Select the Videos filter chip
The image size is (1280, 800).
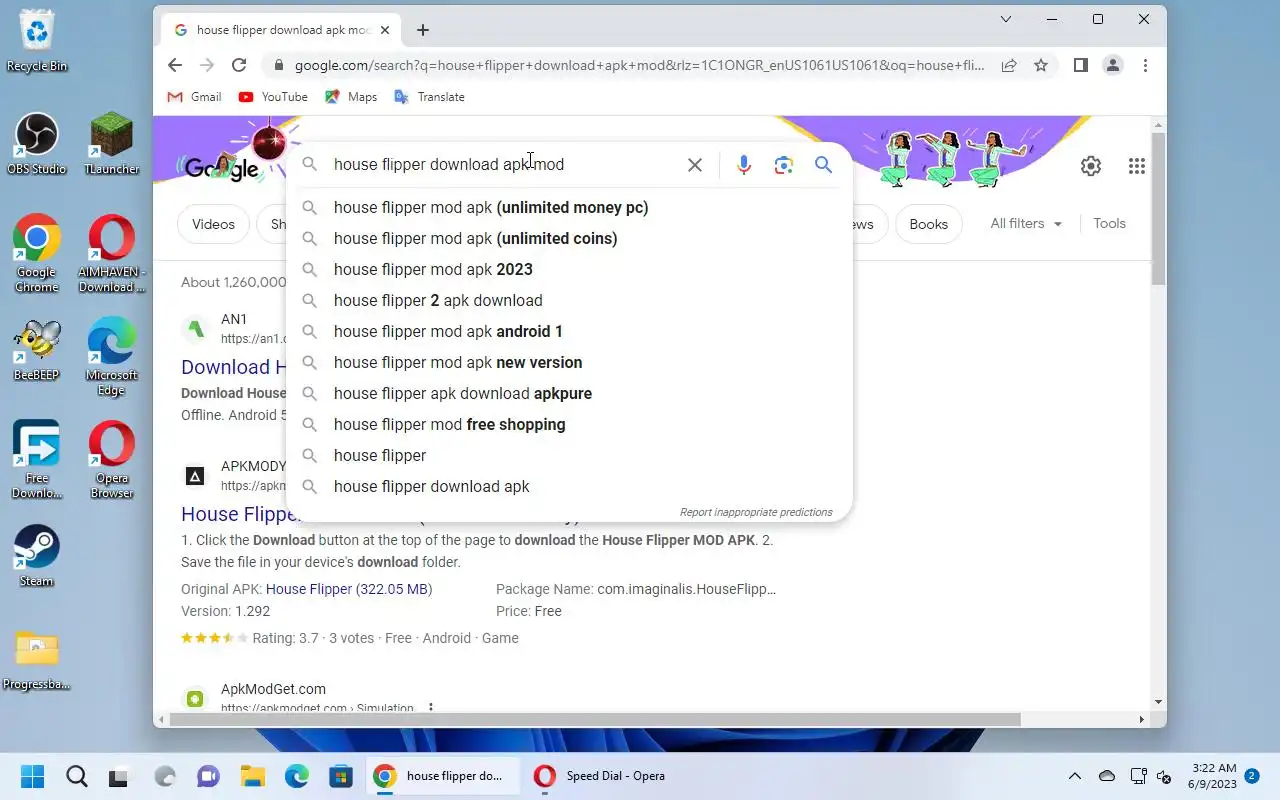[213, 224]
